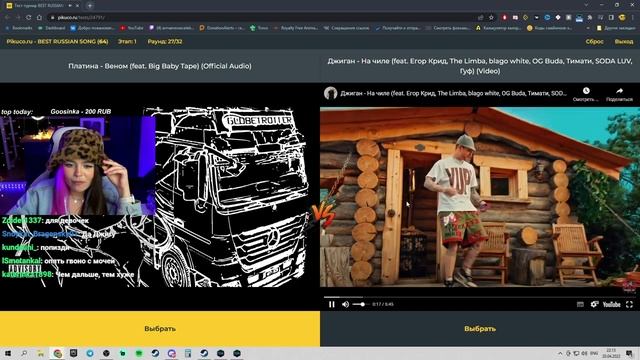The width and height of the screenshot is (640, 360).
Task: Open the tab search dropdown chevron
Action: pyautogui.click(x=586, y=5)
